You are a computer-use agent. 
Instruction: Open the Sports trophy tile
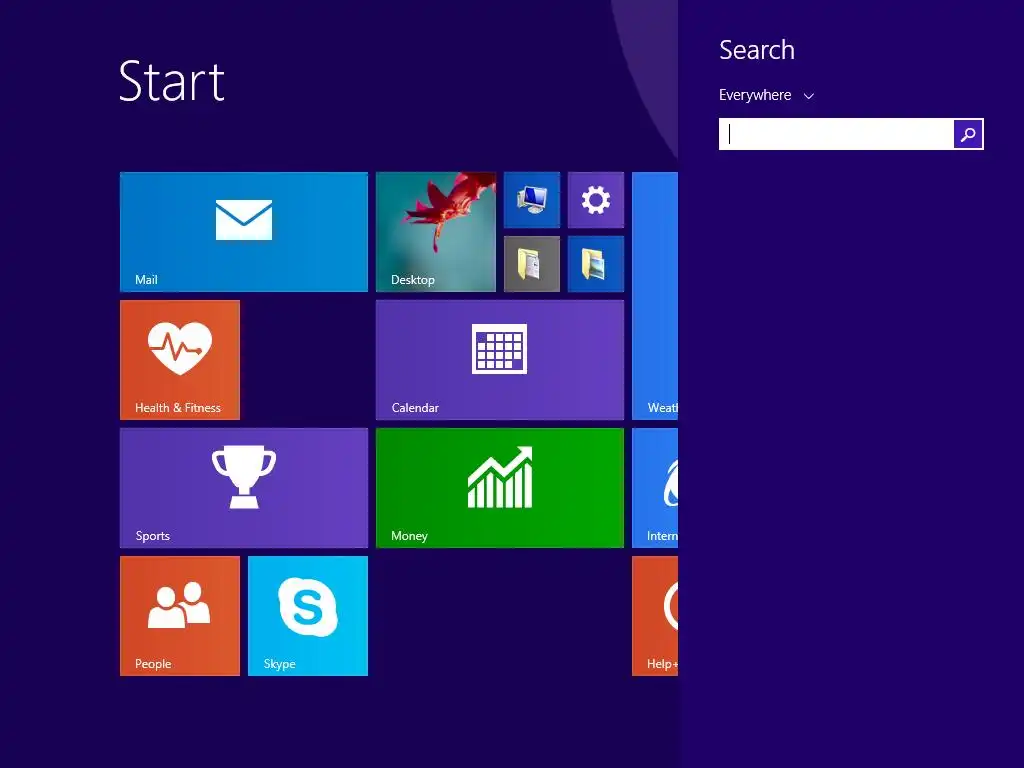(x=244, y=488)
